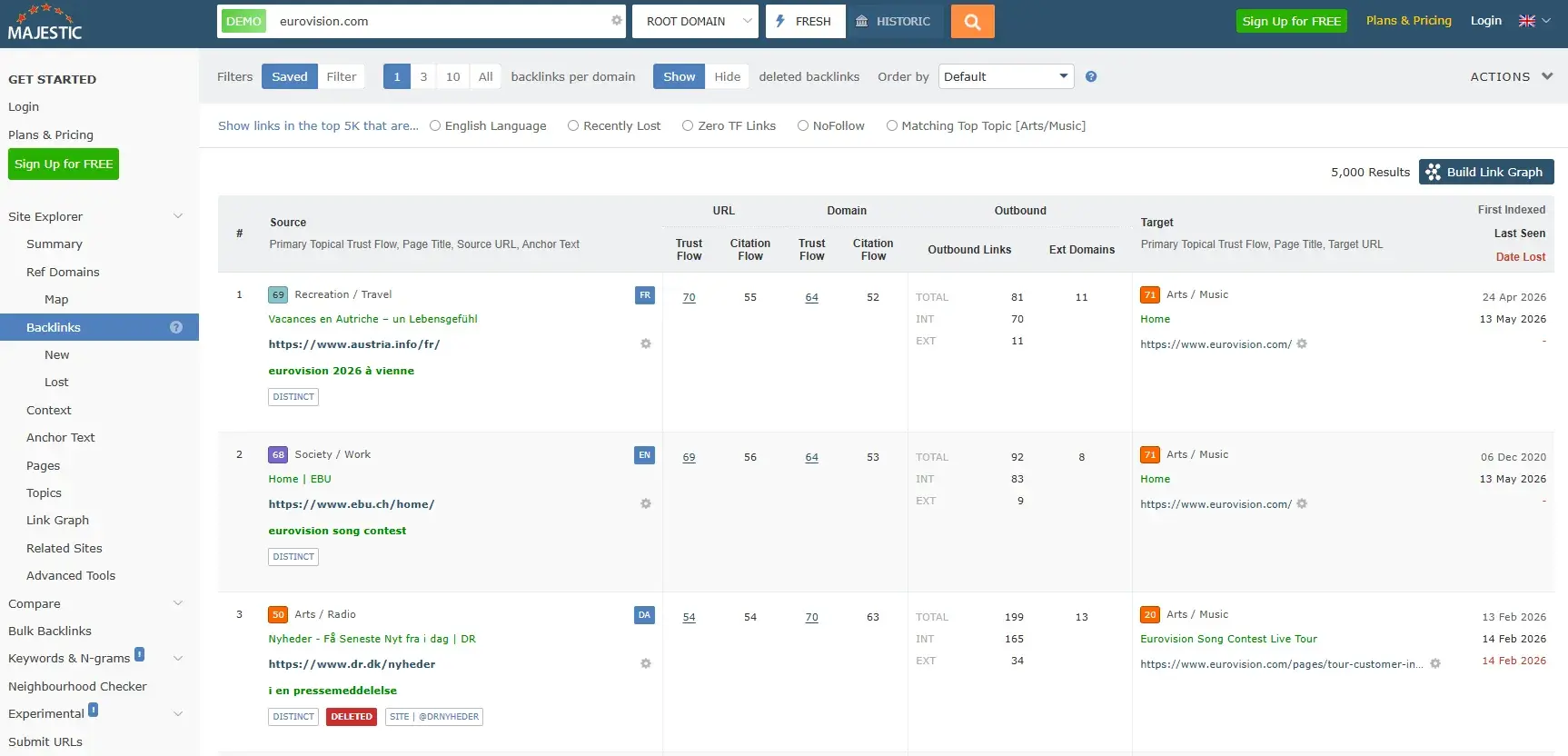Click Build Link Graph button
Image resolution: width=1568 pixels, height=756 pixels.
tap(1486, 172)
